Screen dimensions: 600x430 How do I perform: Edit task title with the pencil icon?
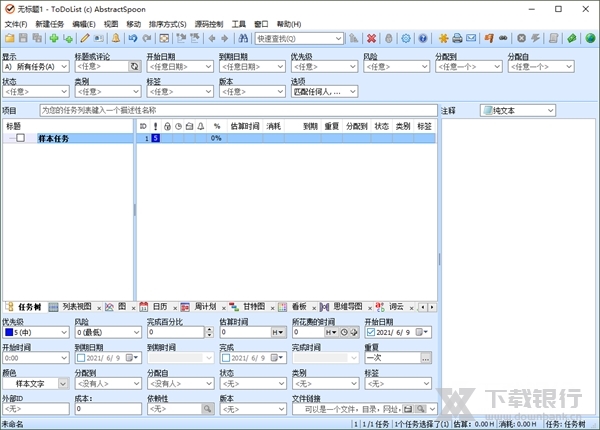[85, 38]
